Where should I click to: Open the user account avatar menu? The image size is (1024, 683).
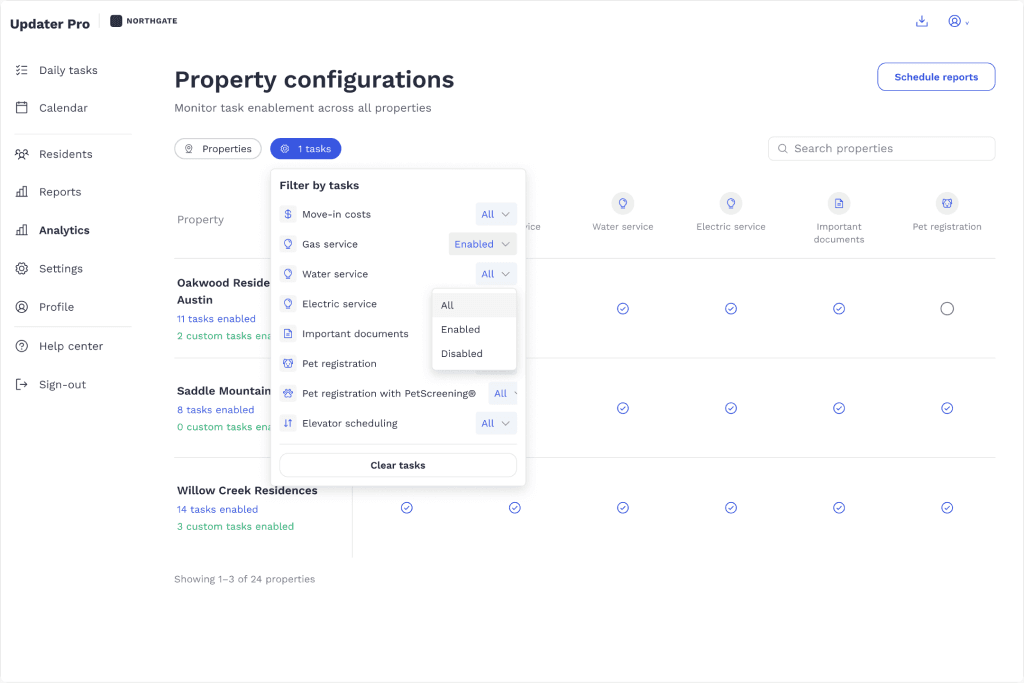(958, 22)
